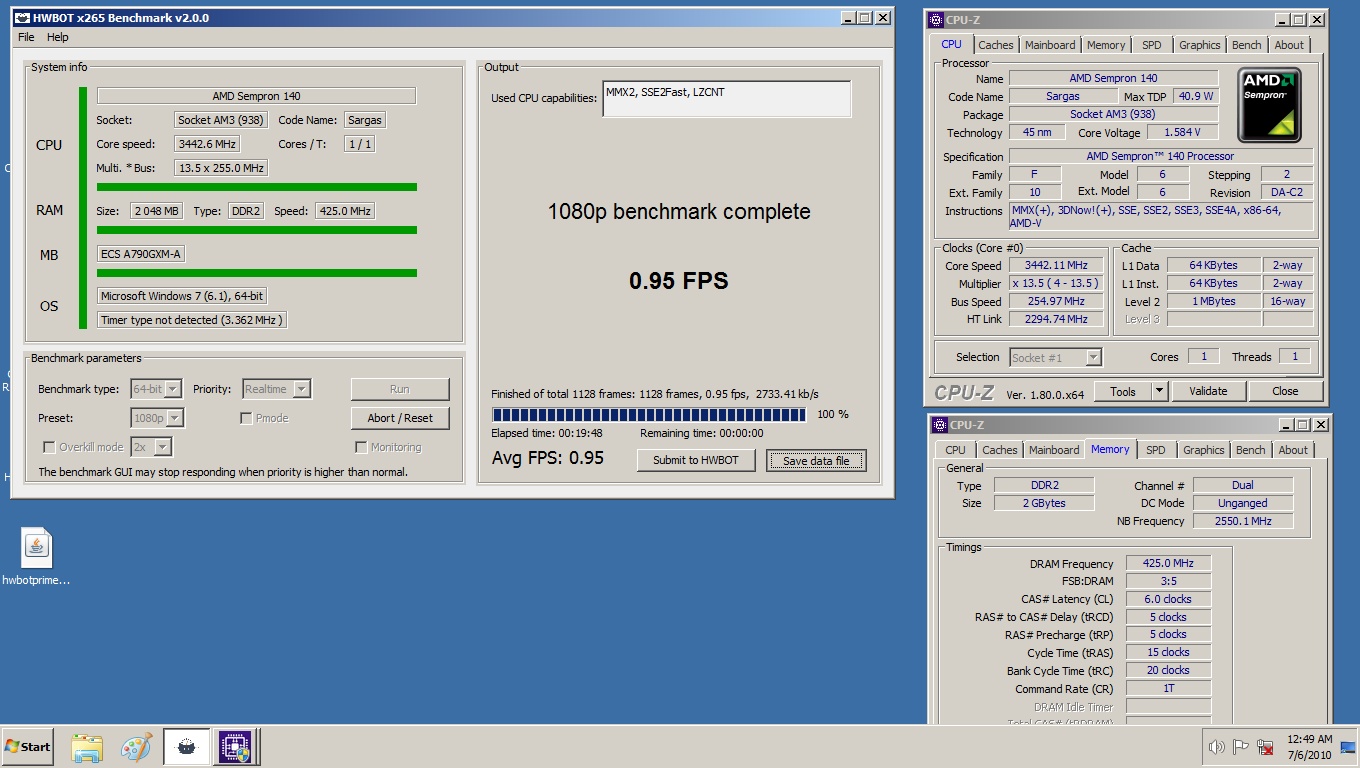Click the 0.95 FPS result text
1360x768 pixels.
pyautogui.click(x=679, y=281)
